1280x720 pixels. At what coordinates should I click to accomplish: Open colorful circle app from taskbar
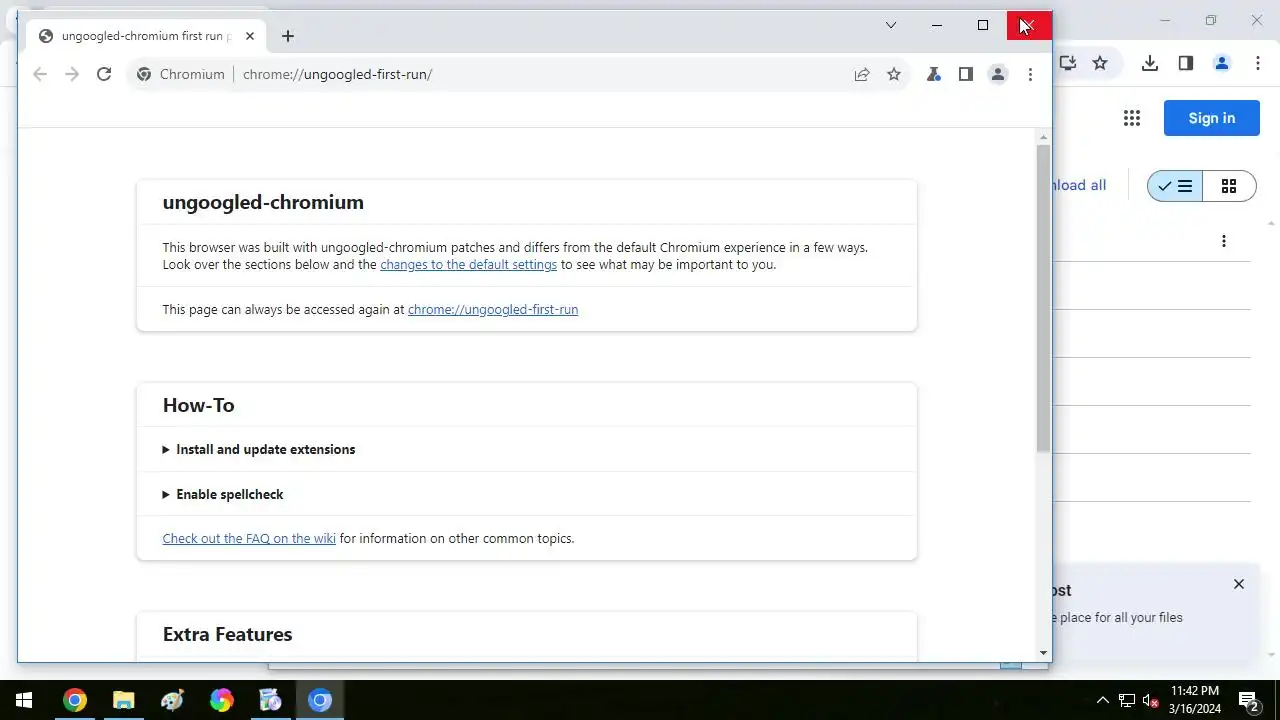222,700
